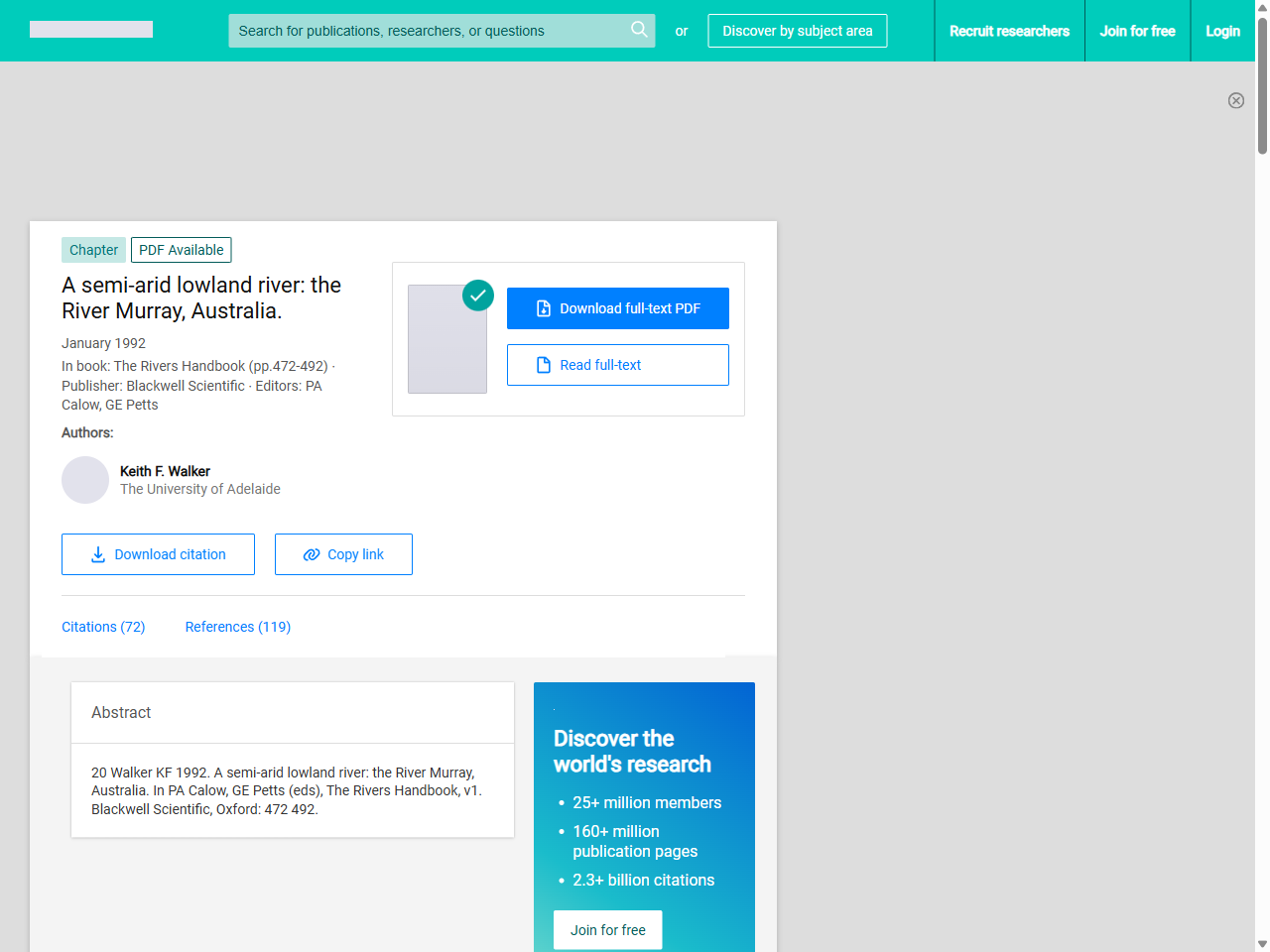Open the References (119) tab
This screenshot has height=952, width=1270.
(237, 627)
